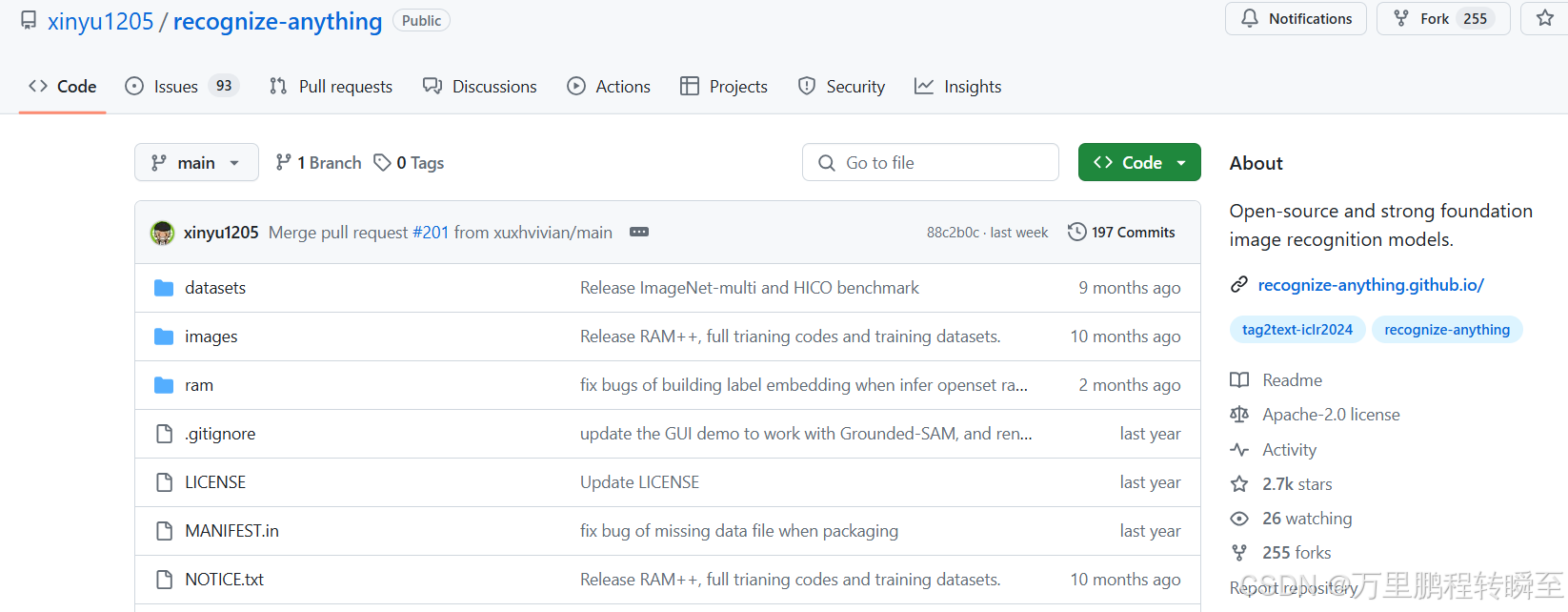Click the Fork button
This screenshot has width=1568, height=612.
[1443, 19]
